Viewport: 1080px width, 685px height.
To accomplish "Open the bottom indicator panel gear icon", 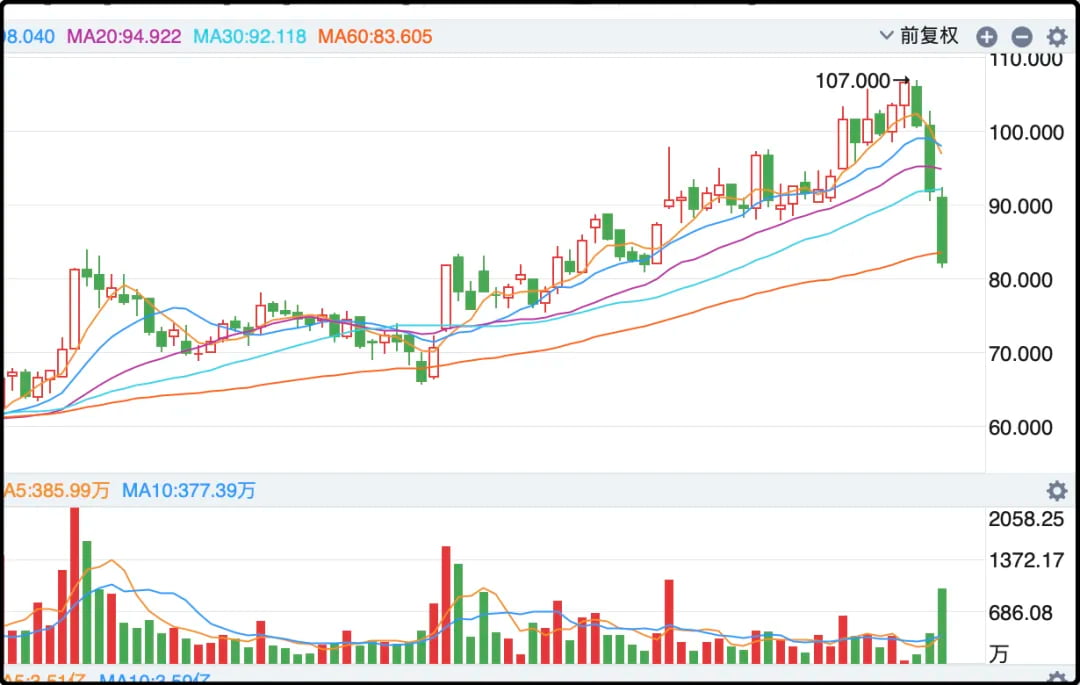I will point(1056,679).
